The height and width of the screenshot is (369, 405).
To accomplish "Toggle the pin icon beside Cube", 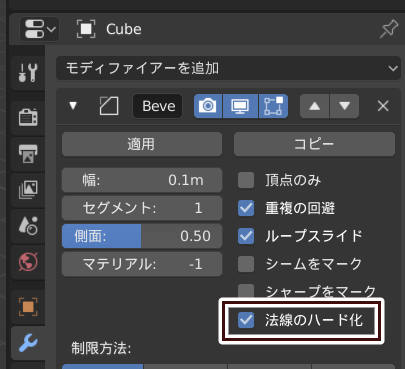I will [x=389, y=29].
